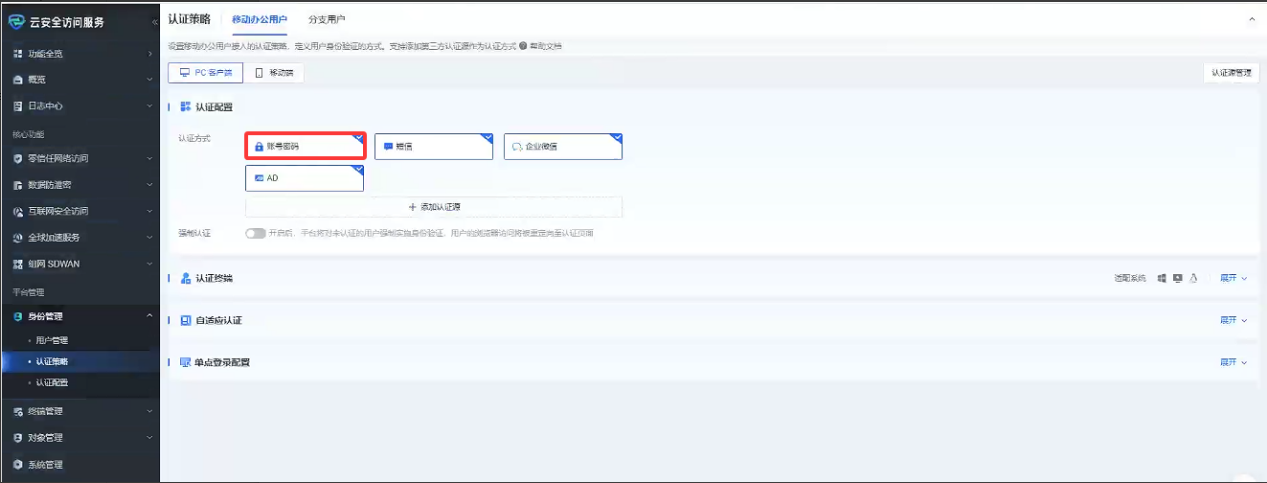This screenshot has width=1267, height=483.
Task: Click the 自适应认证 section icon
Action: (x=185, y=320)
